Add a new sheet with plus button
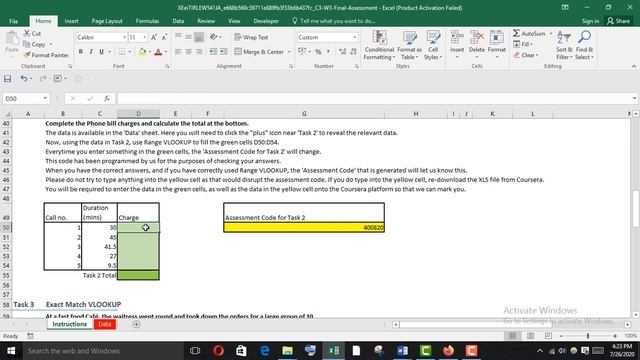Image resolution: width=640 pixels, height=360 pixels. click(136, 324)
